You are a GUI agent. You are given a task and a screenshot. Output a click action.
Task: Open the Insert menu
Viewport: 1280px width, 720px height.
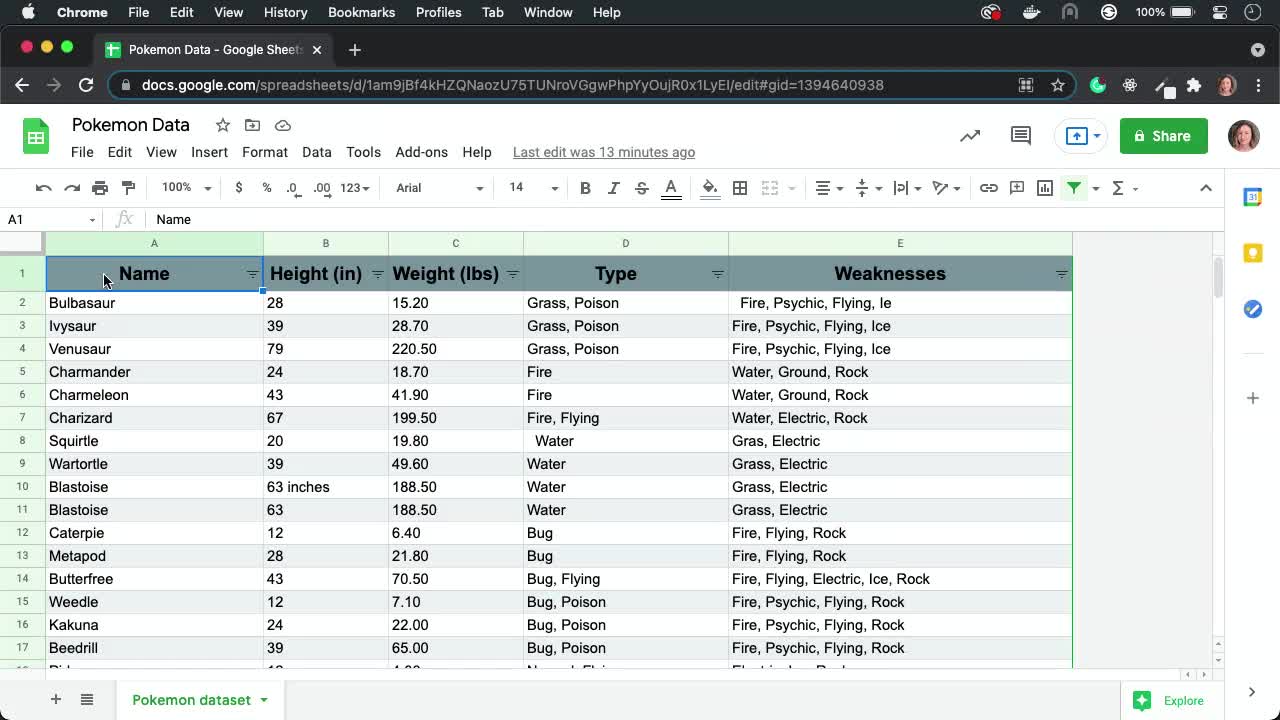coord(209,152)
